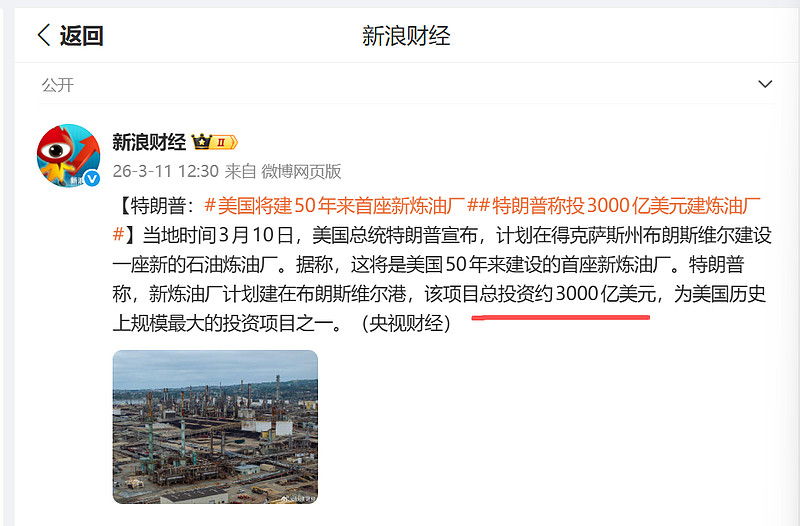
Task: Click the 央视财经 source credit text
Action: coord(406,323)
